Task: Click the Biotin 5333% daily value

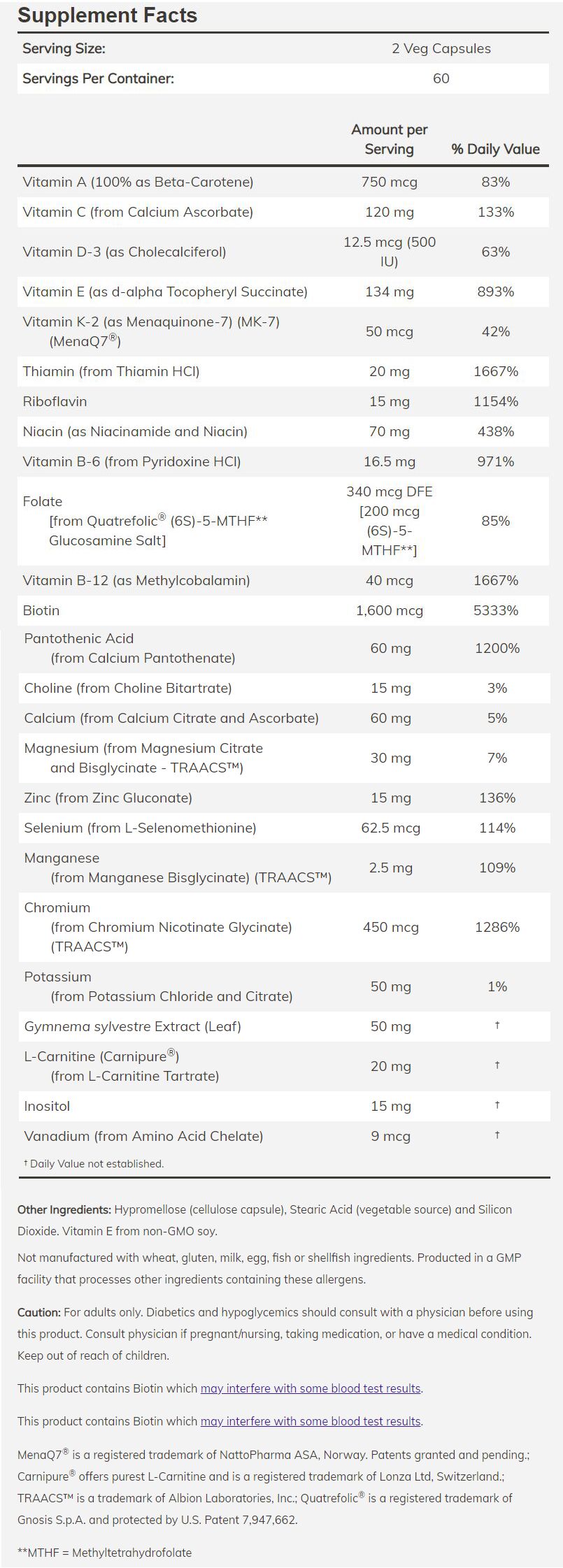Action: pos(495,610)
